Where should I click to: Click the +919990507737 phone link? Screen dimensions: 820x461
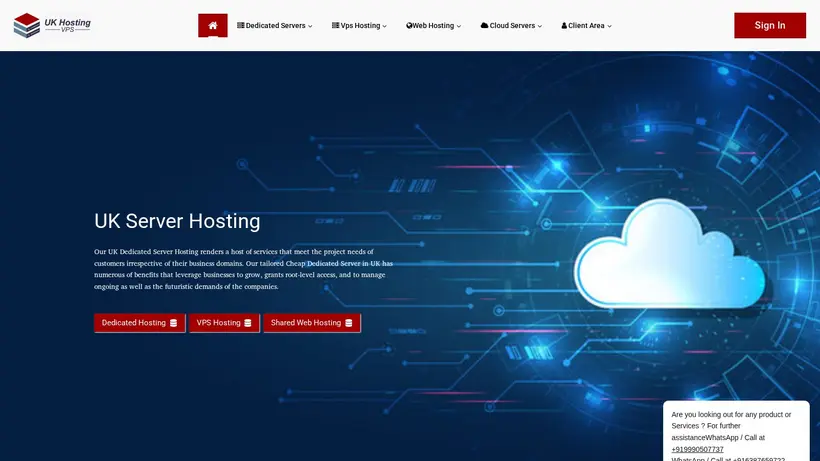point(697,450)
